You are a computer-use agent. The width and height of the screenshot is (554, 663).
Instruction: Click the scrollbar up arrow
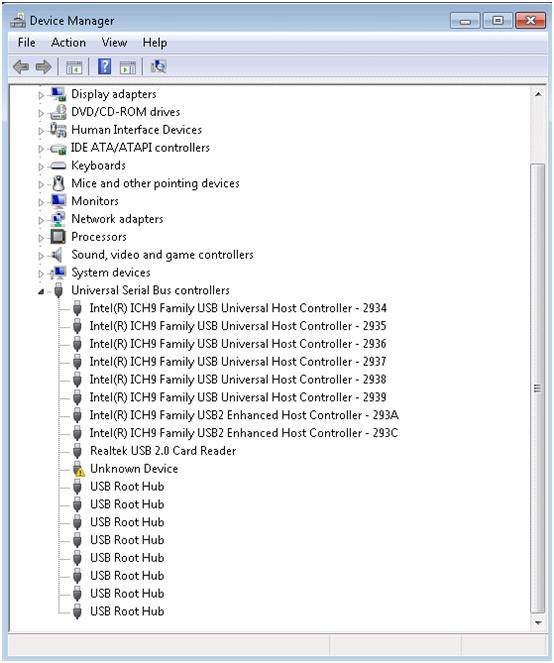[538, 94]
